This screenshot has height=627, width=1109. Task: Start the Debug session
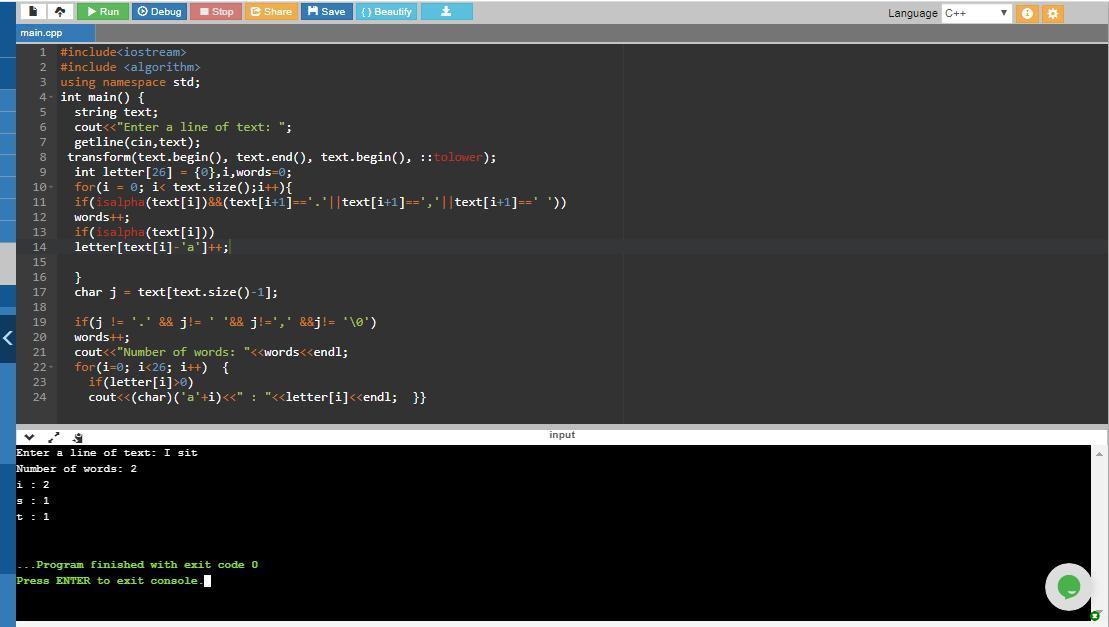tap(159, 12)
